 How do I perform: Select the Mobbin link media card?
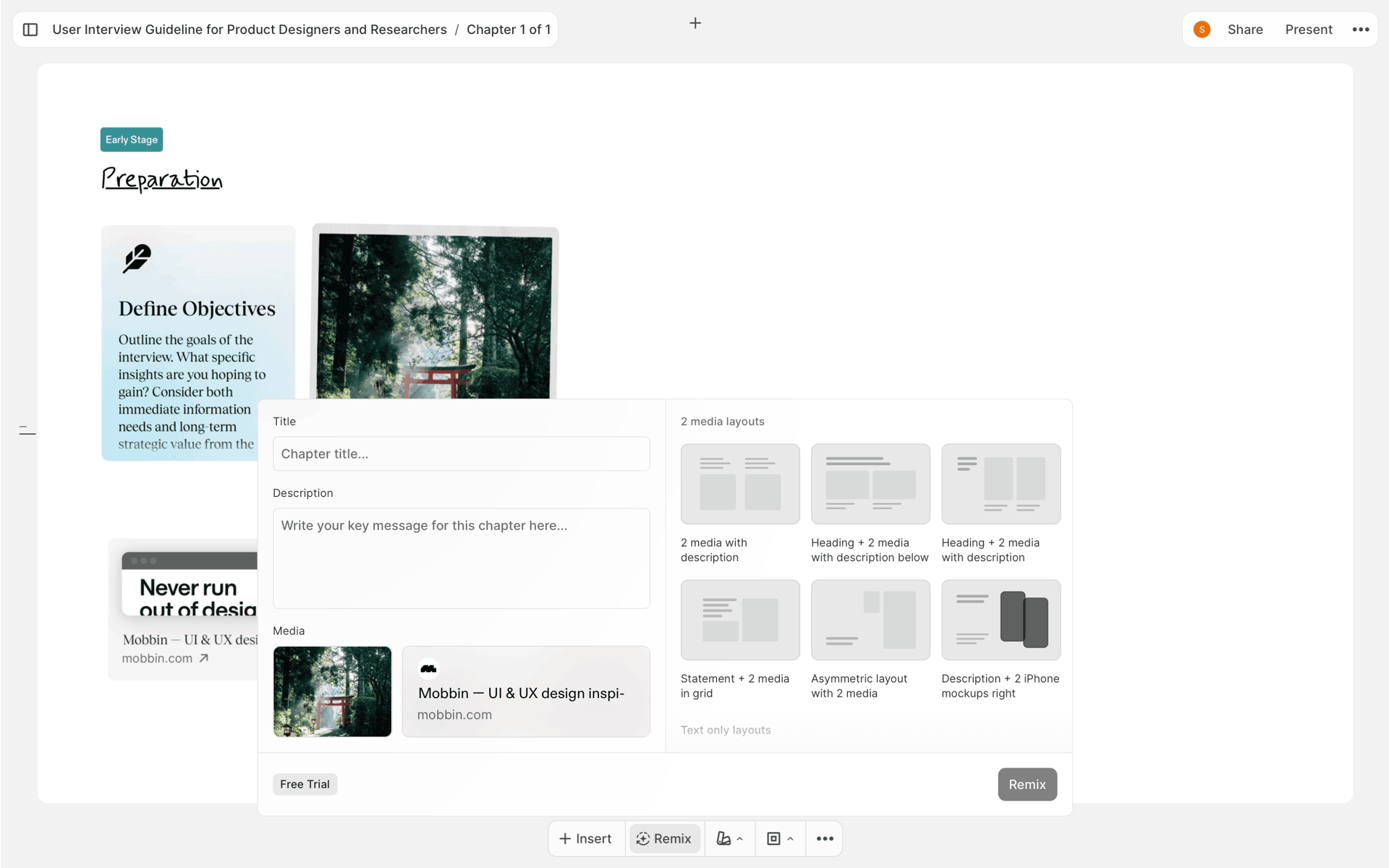tap(526, 692)
